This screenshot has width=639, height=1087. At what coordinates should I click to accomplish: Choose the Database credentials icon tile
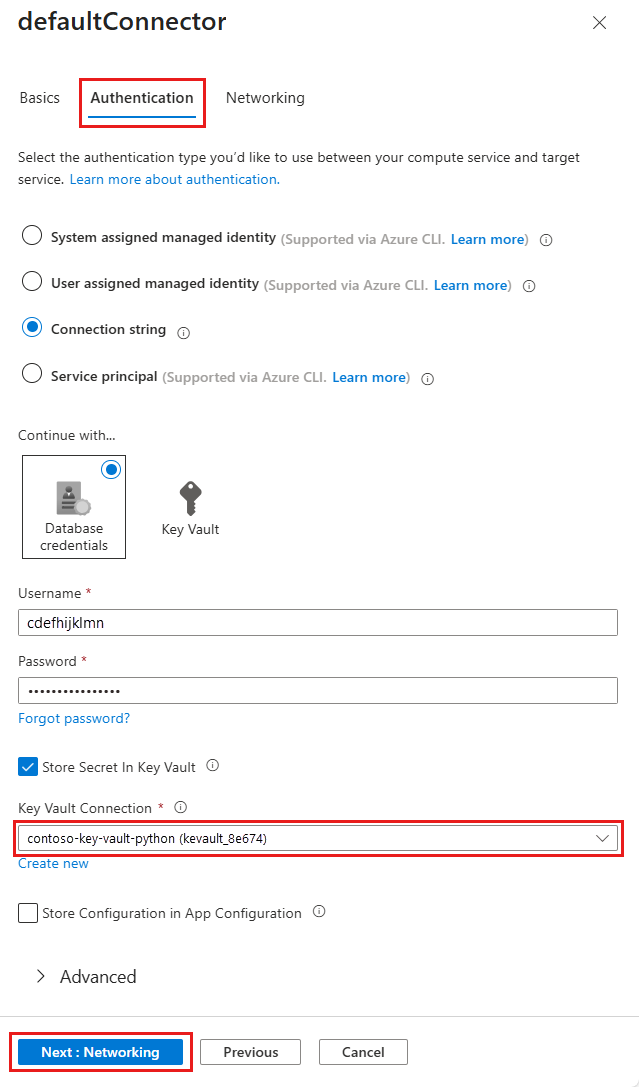point(74,507)
